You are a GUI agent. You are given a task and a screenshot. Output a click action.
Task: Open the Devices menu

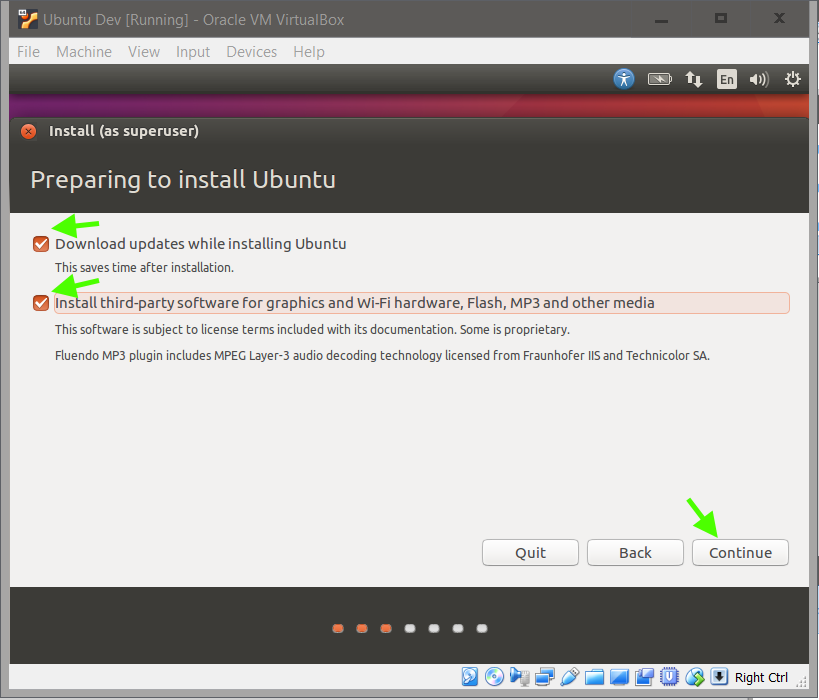tap(251, 52)
